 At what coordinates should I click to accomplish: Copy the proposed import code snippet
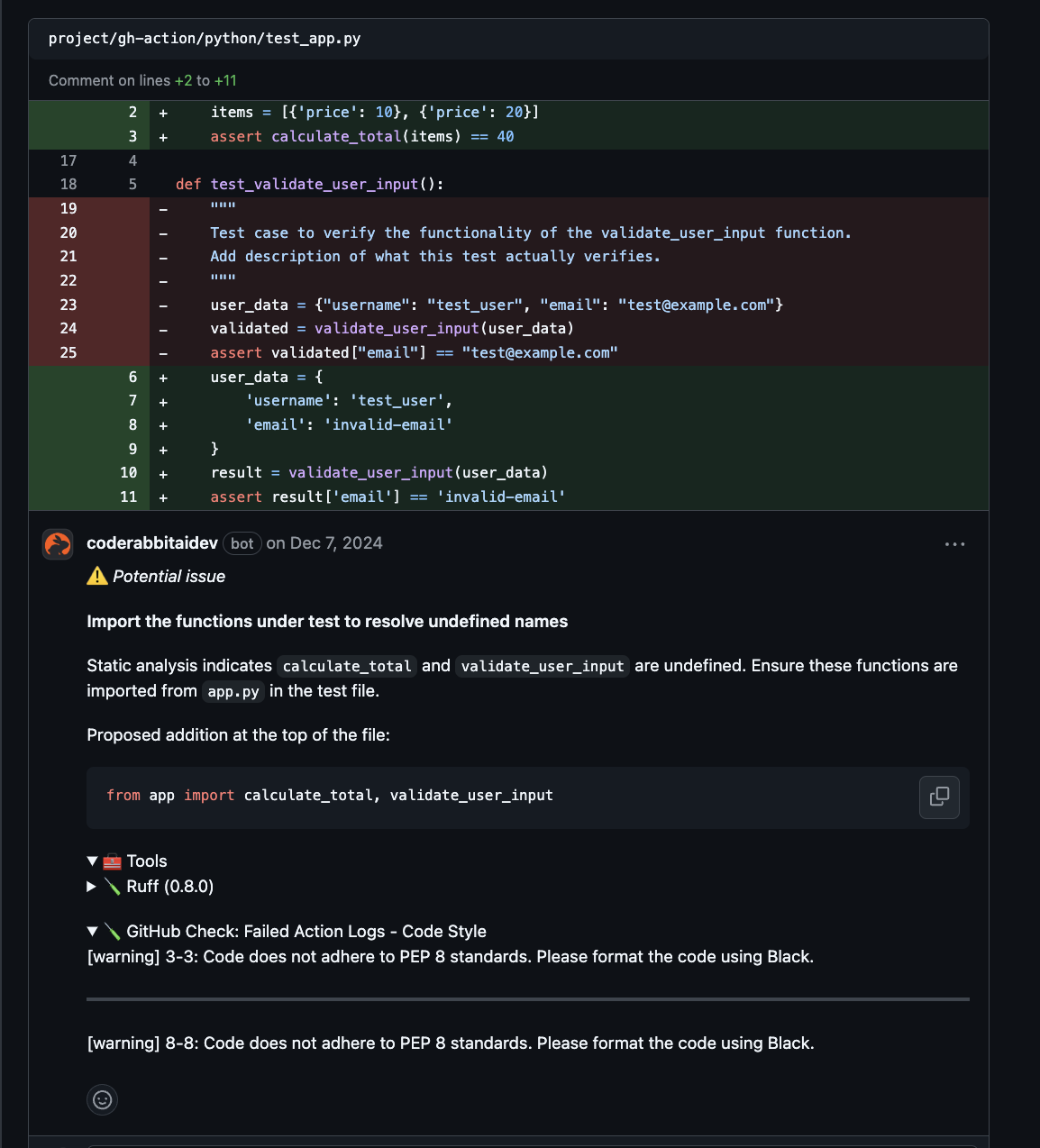coord(939,797)
